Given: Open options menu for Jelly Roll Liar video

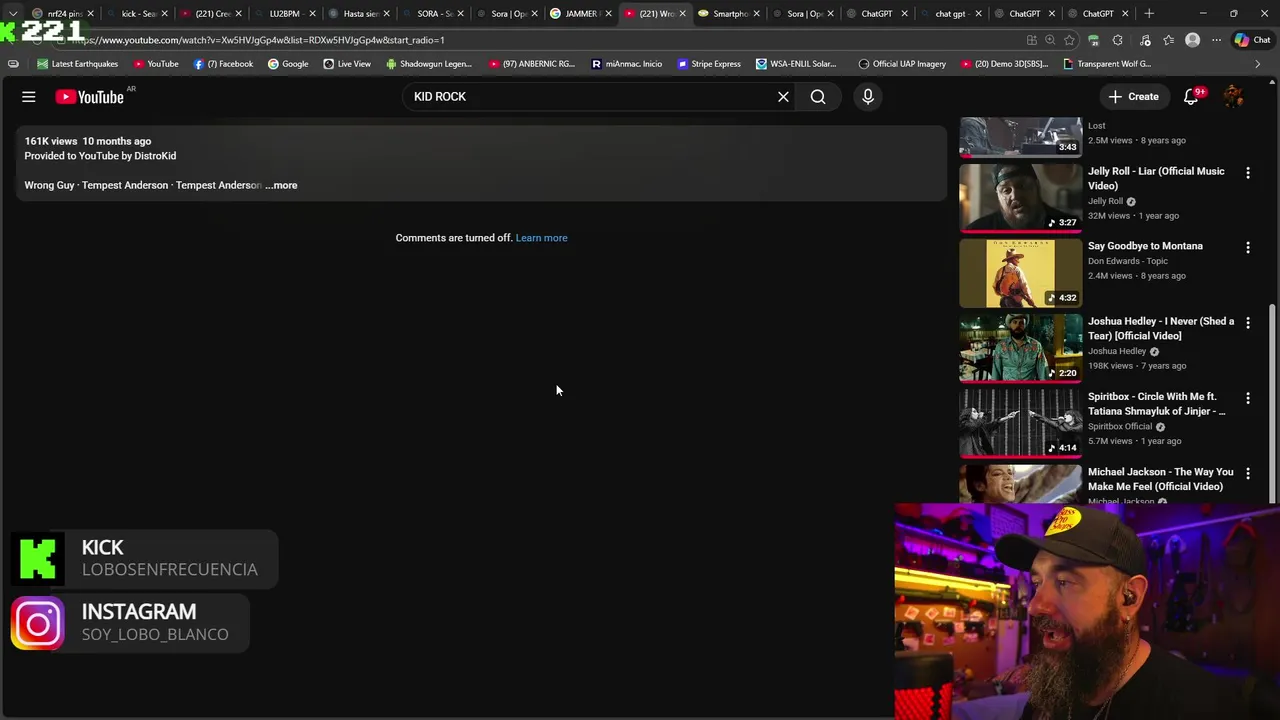Looking at the screenshot, I should coord(1247,173).
